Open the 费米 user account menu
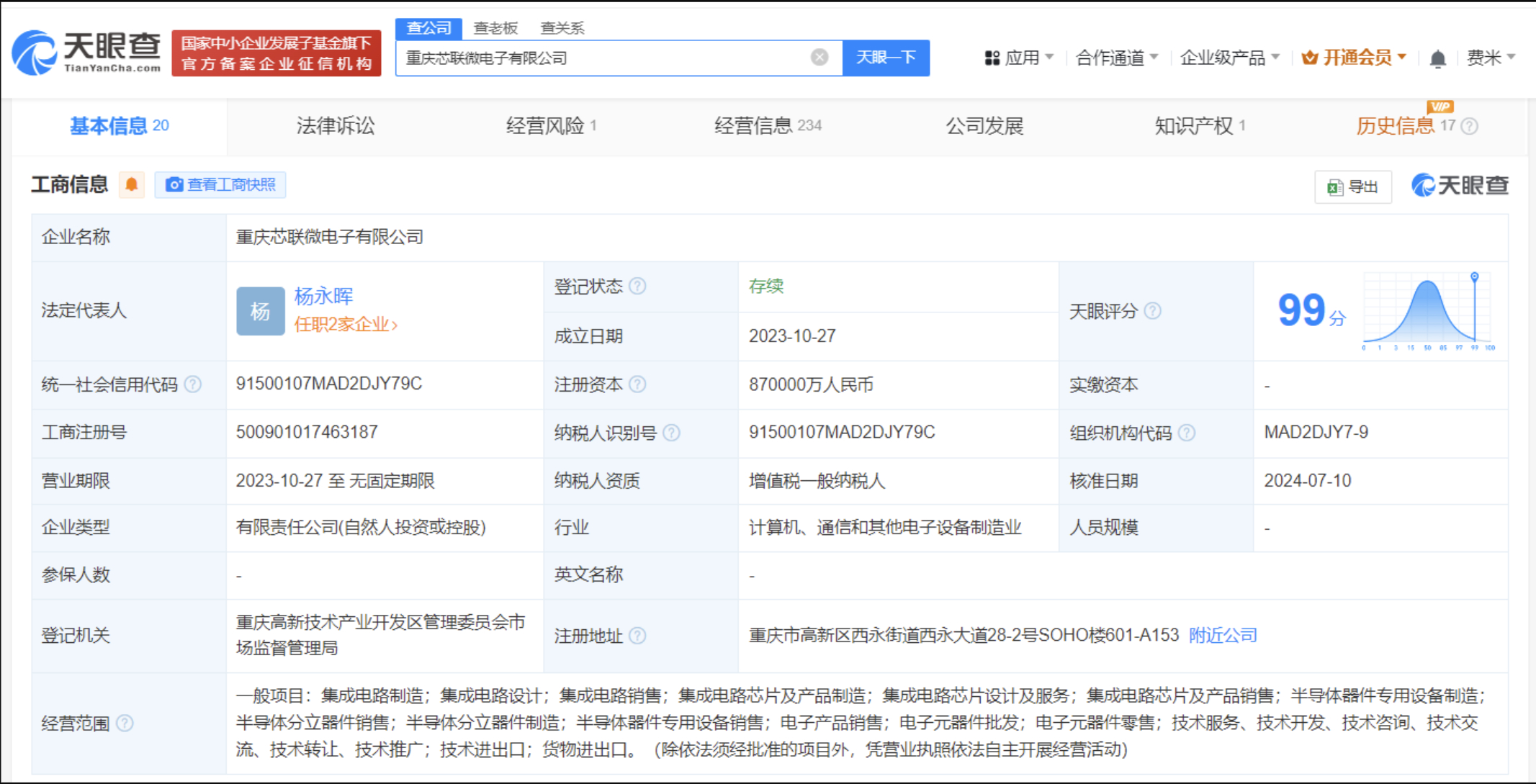1536x784 pixels. pos(1491,58)
